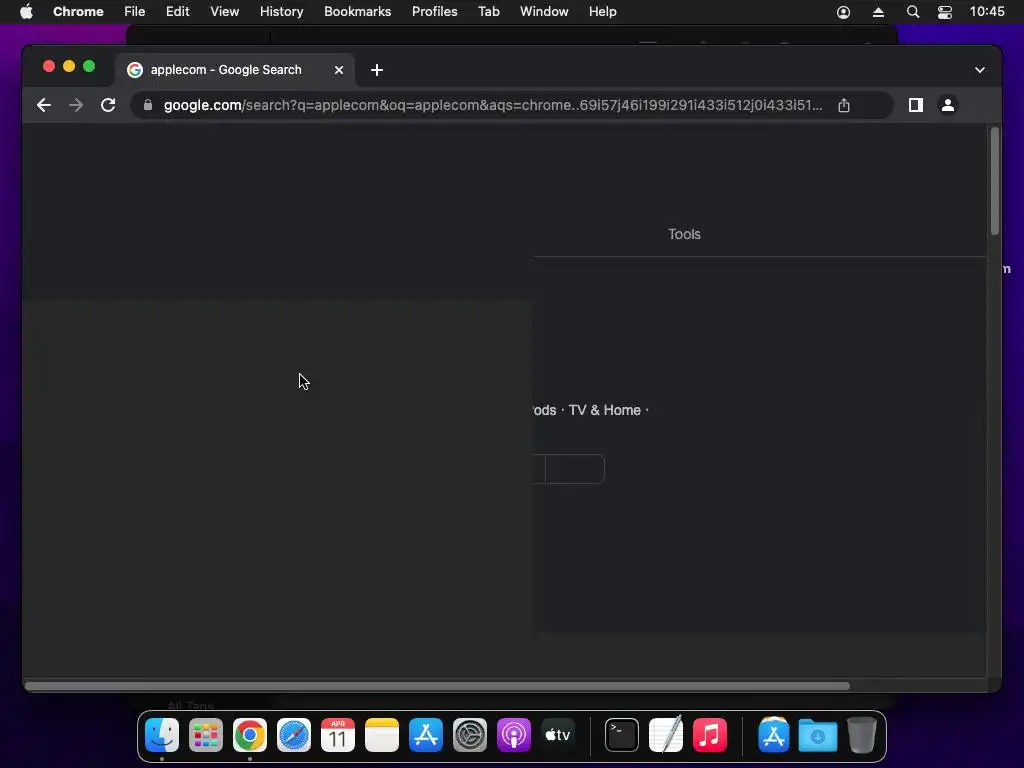Image resolution: width=1024 pixels, height=768 pixels.
Task: Open Apple TV from the Dock
Action: coord(558,735)
